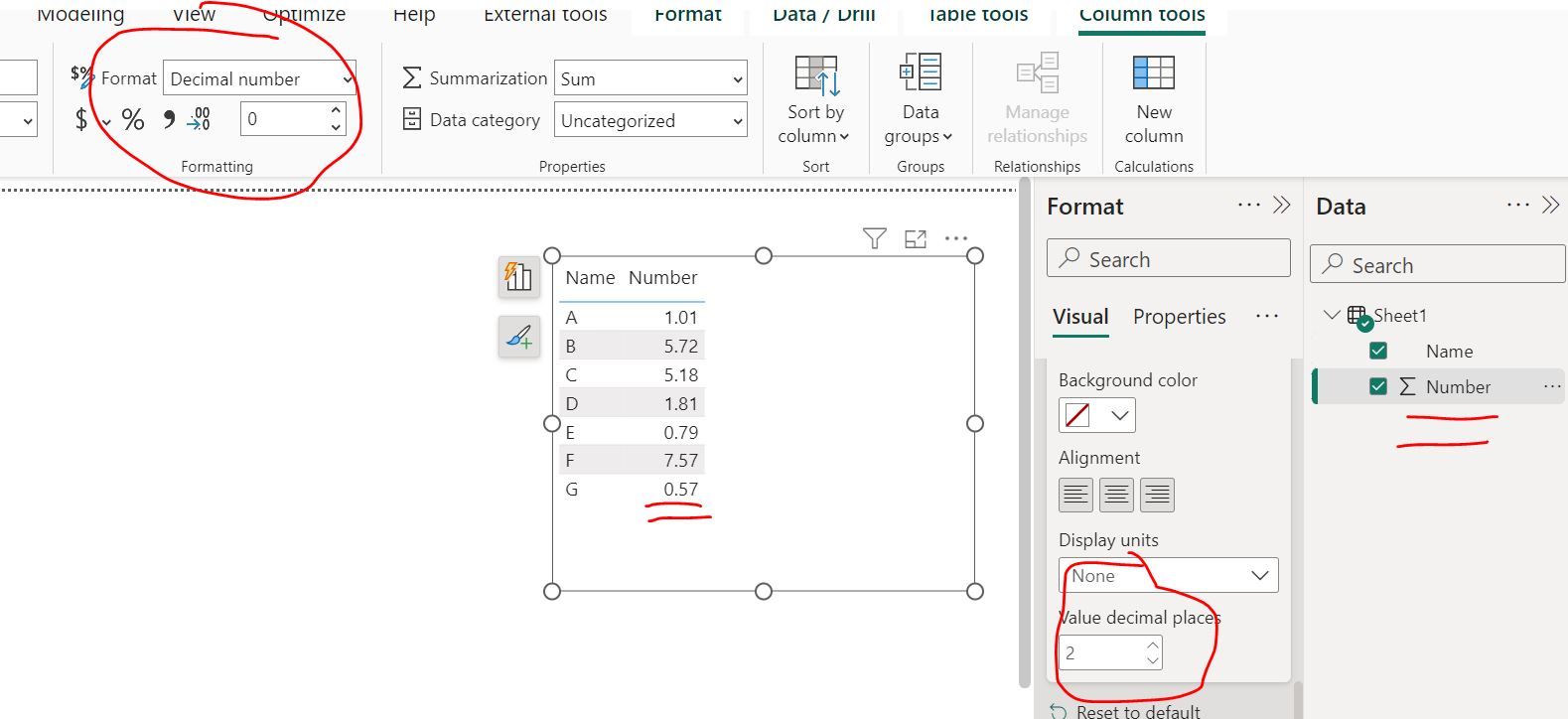Click the Number column header in table

[x=662, y=278]
